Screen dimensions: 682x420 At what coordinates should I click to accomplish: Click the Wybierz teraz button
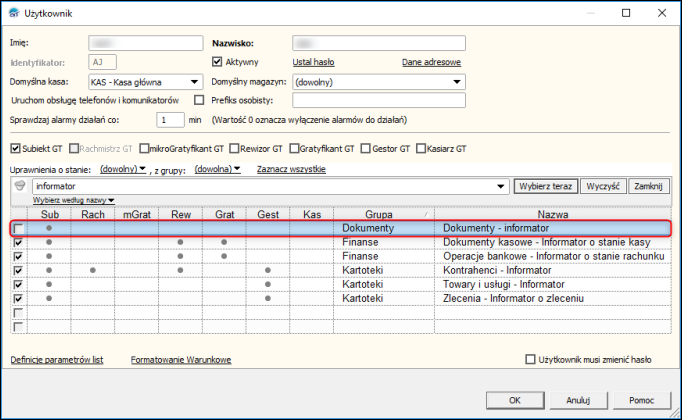(x=546, y=186)
